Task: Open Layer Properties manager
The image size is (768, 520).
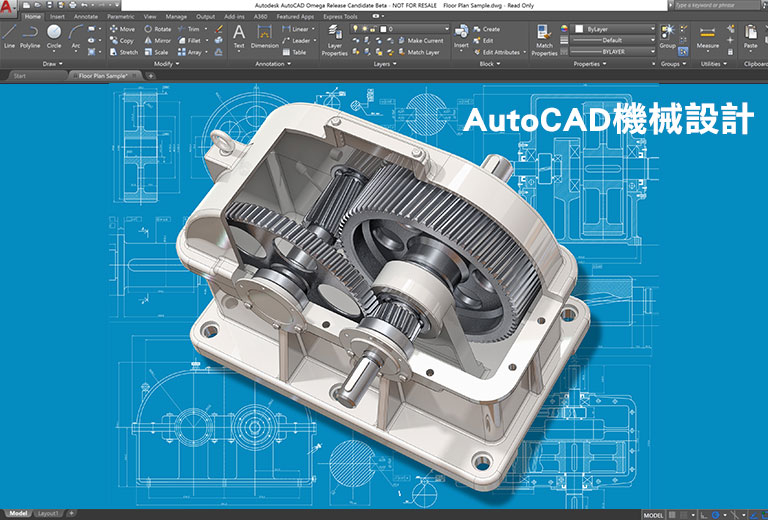Action: (x=335, y=40)
